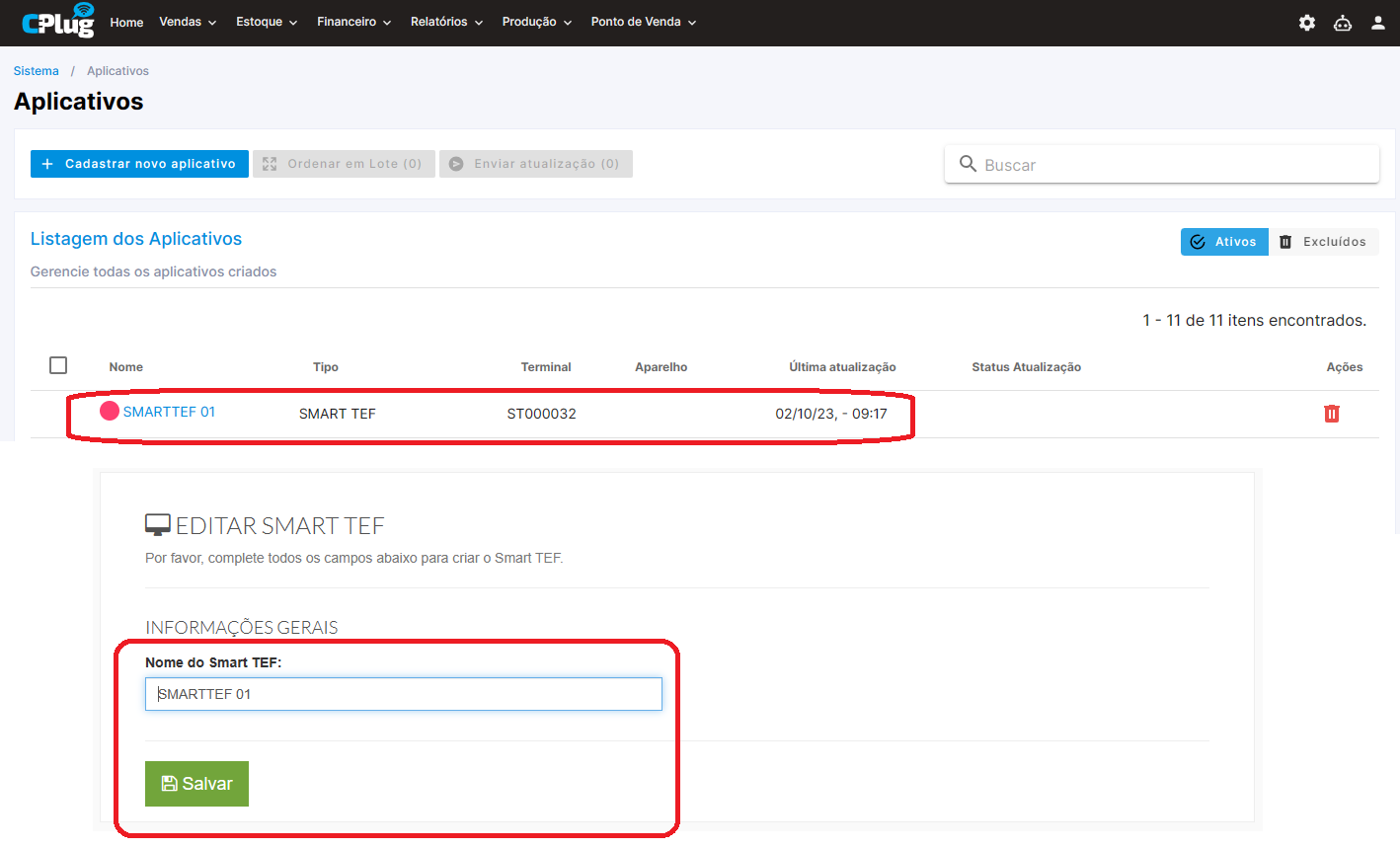1400x849 pixels.
Task: Expand the Financeiro dropdown menu
Action: click(x=354, y=22)
